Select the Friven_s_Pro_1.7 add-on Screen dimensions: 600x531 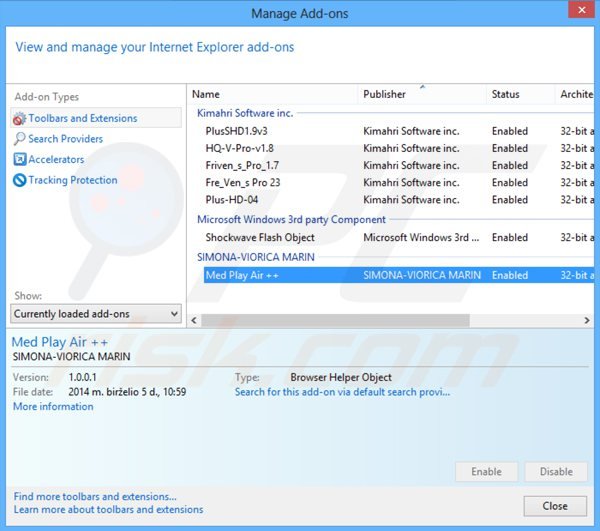tap(242, 166)
